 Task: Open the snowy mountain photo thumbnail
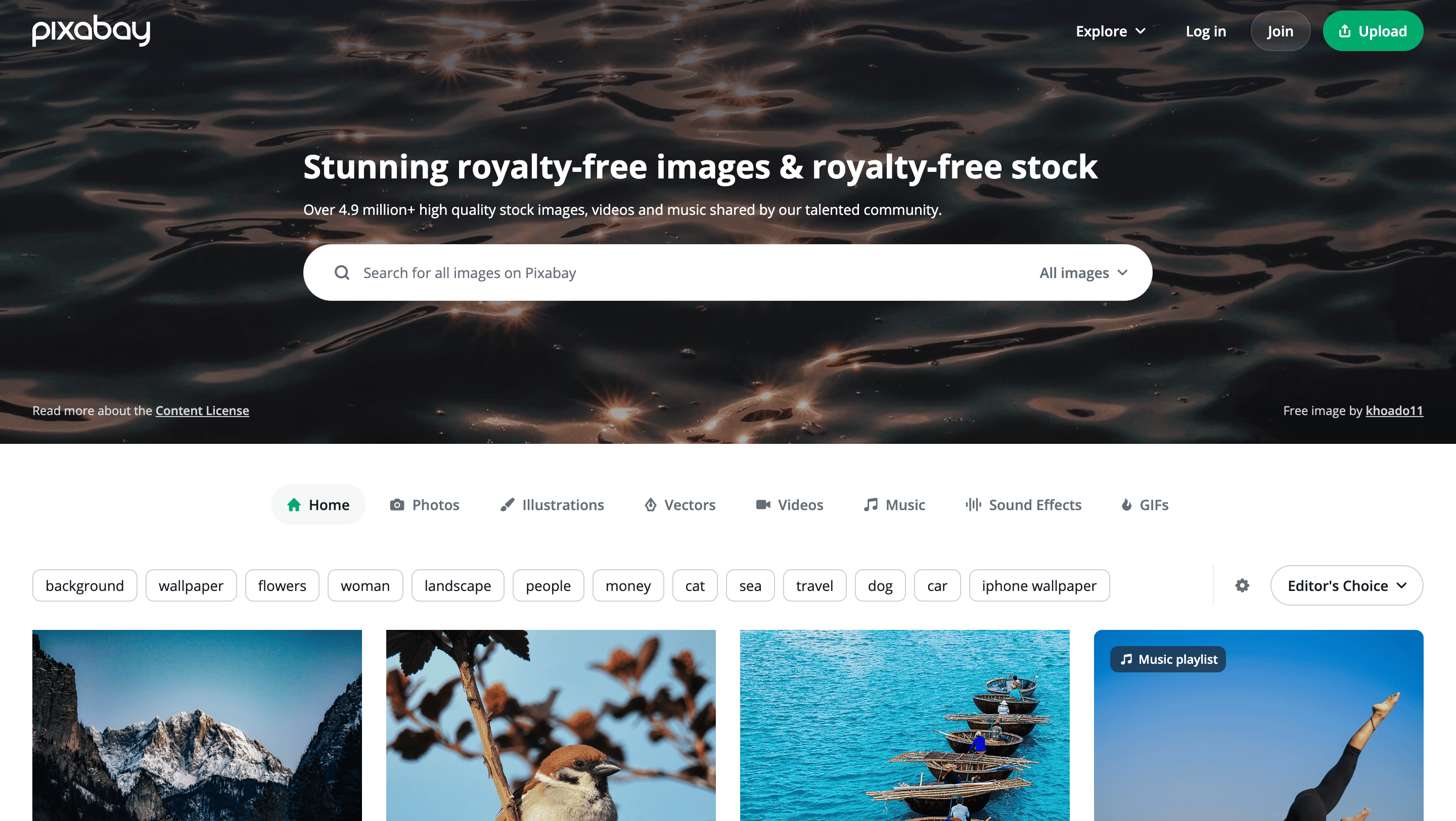pyautogui.click(x=197, y=725)
